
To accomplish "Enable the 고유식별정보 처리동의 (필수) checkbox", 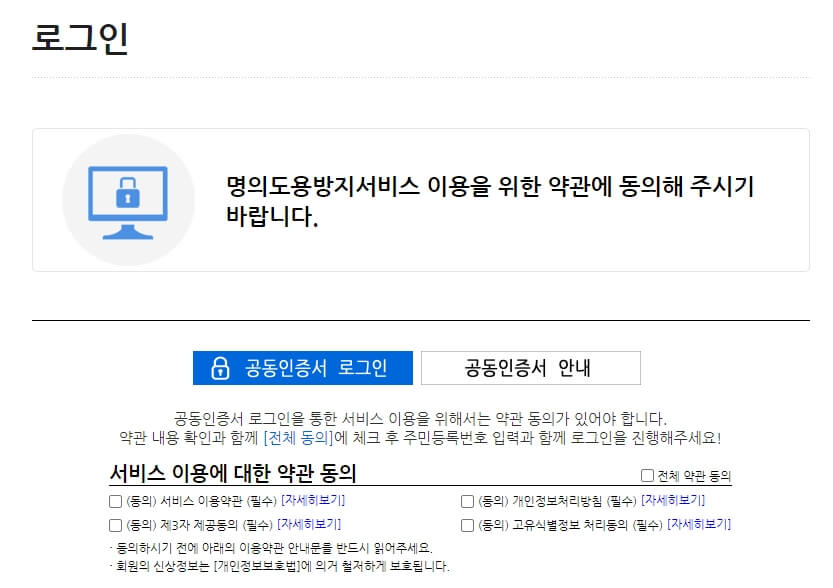I will click(468, 525).
